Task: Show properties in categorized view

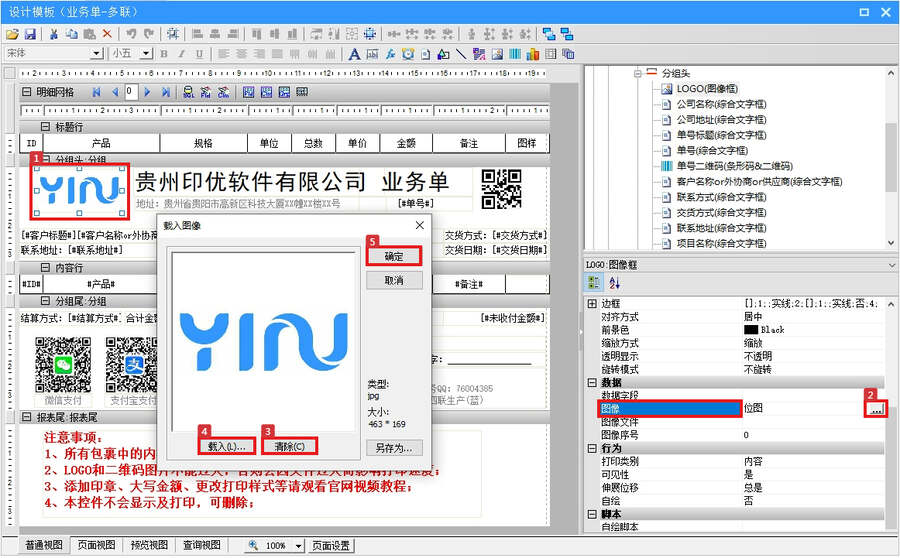Action: (x=594, y=282)
